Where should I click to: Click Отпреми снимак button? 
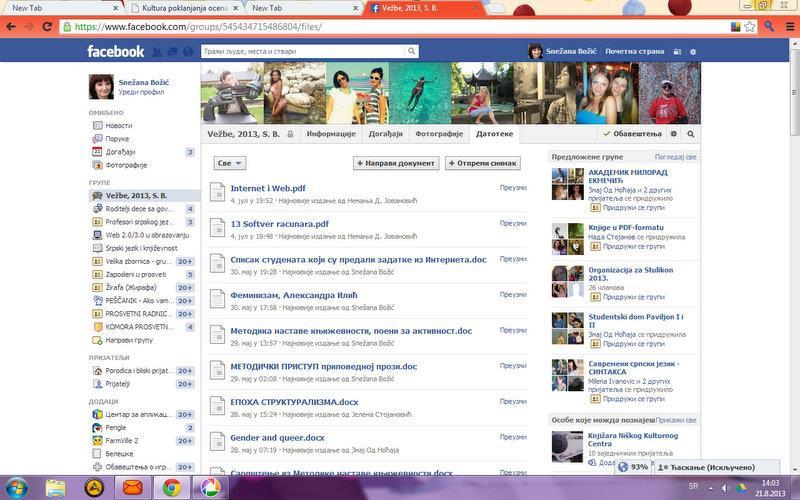point(483,163)
